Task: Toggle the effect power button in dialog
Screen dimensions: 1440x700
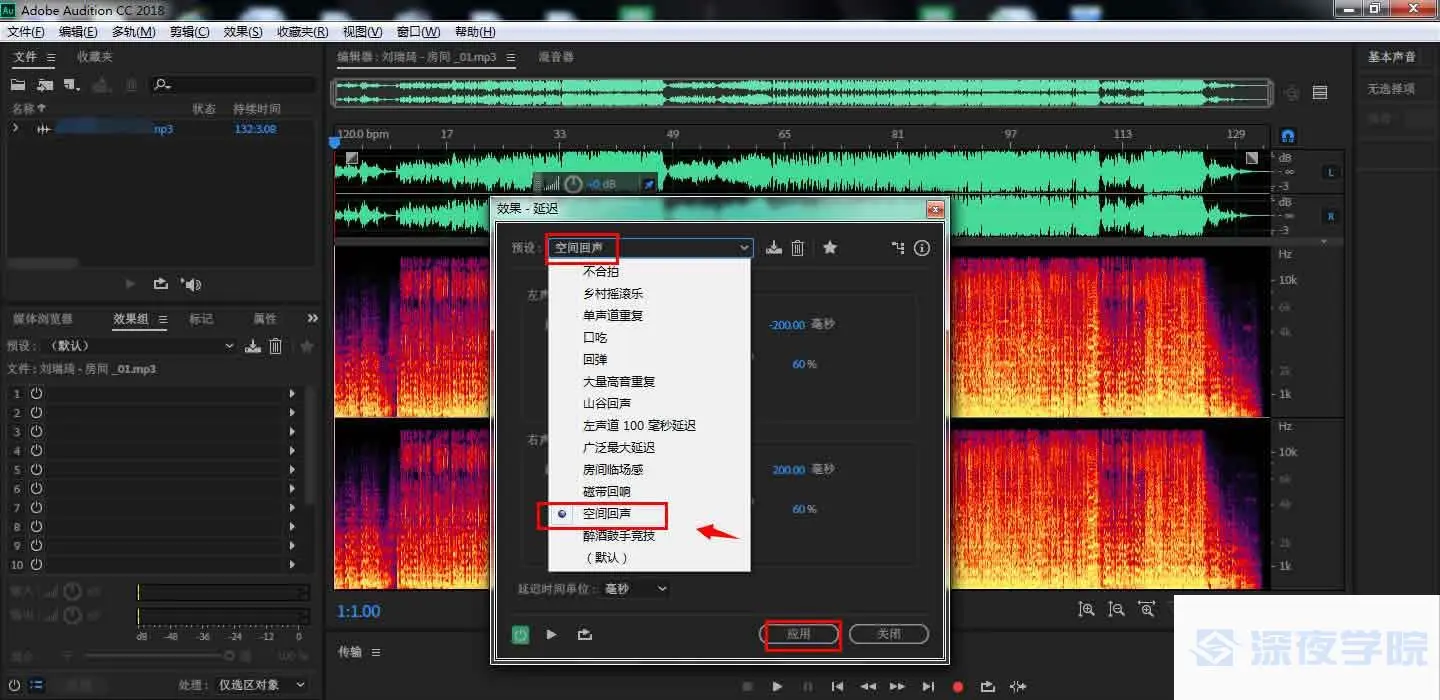Action: (519, 633)
